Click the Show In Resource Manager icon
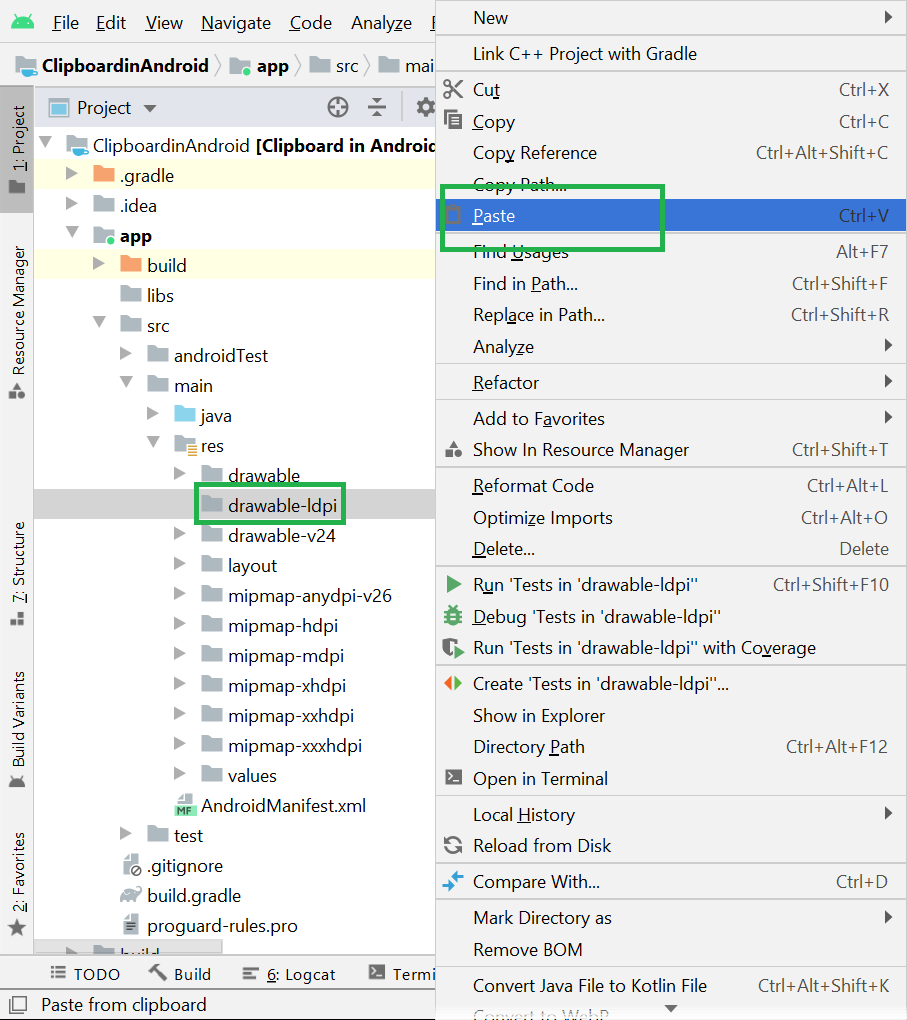The height and width of the screenshot is (1020, 907). point(454,449)
